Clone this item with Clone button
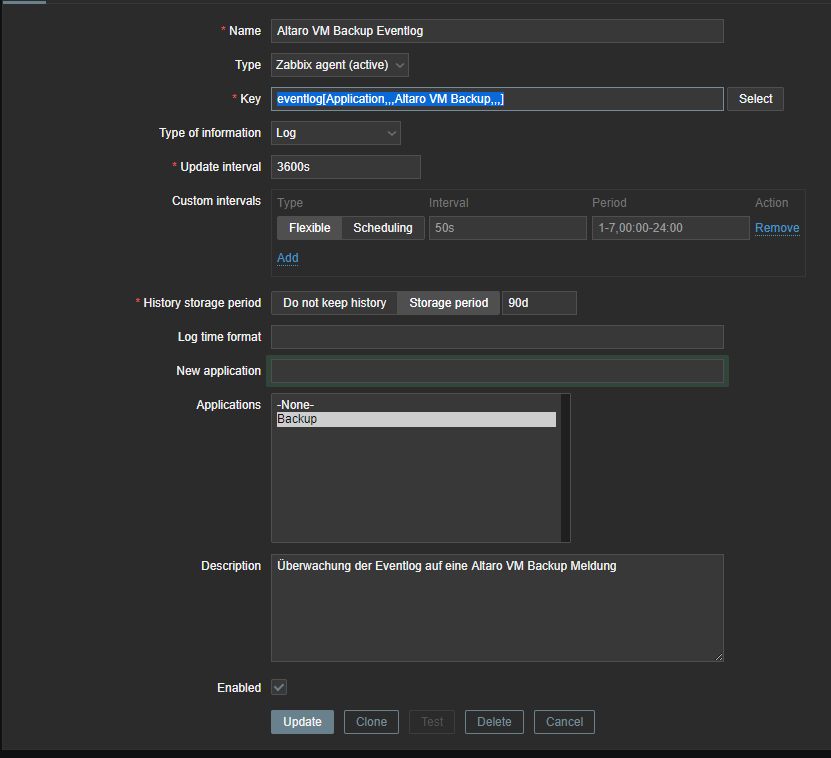Screen dimensions: 831x758 click(371, 722)
